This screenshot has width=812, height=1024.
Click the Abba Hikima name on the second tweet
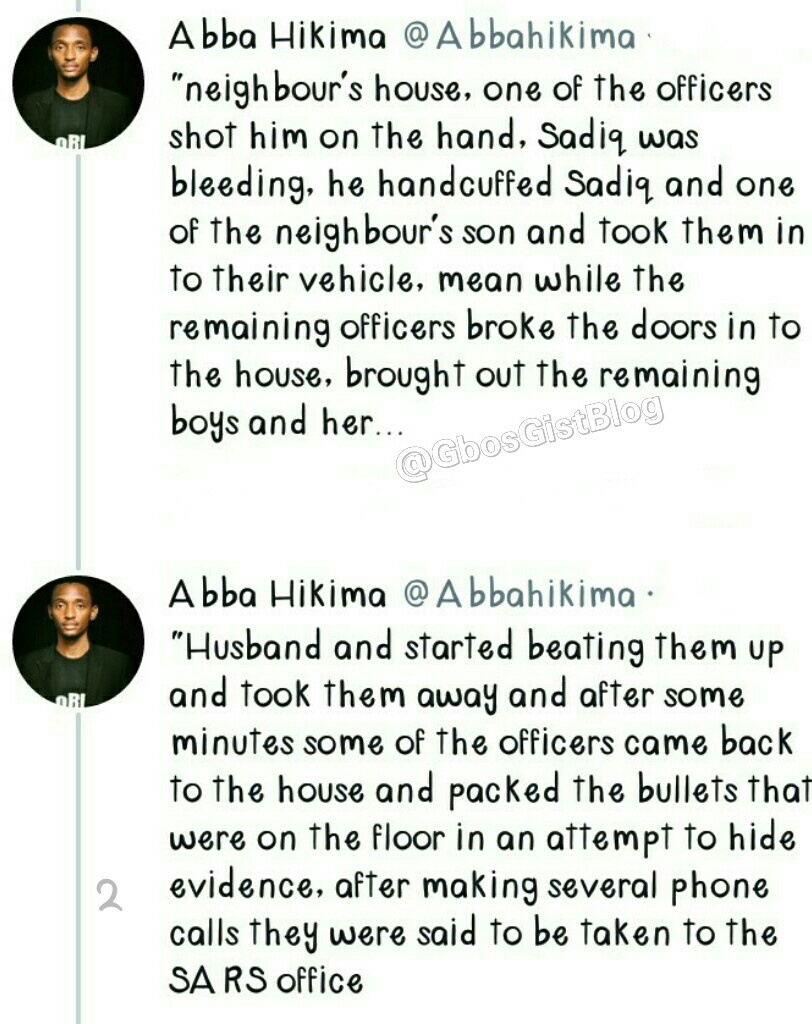[278, 594]
